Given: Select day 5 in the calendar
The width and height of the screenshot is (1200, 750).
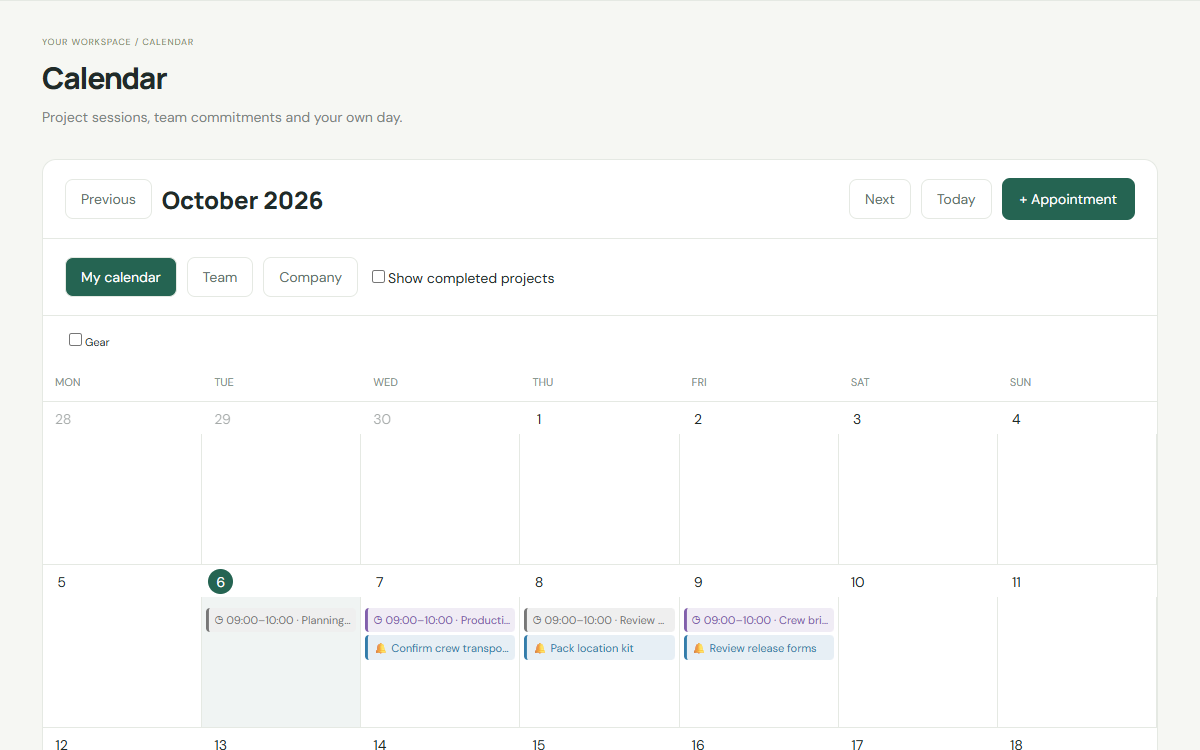Looking at the screenshot, I should [62, 582].
